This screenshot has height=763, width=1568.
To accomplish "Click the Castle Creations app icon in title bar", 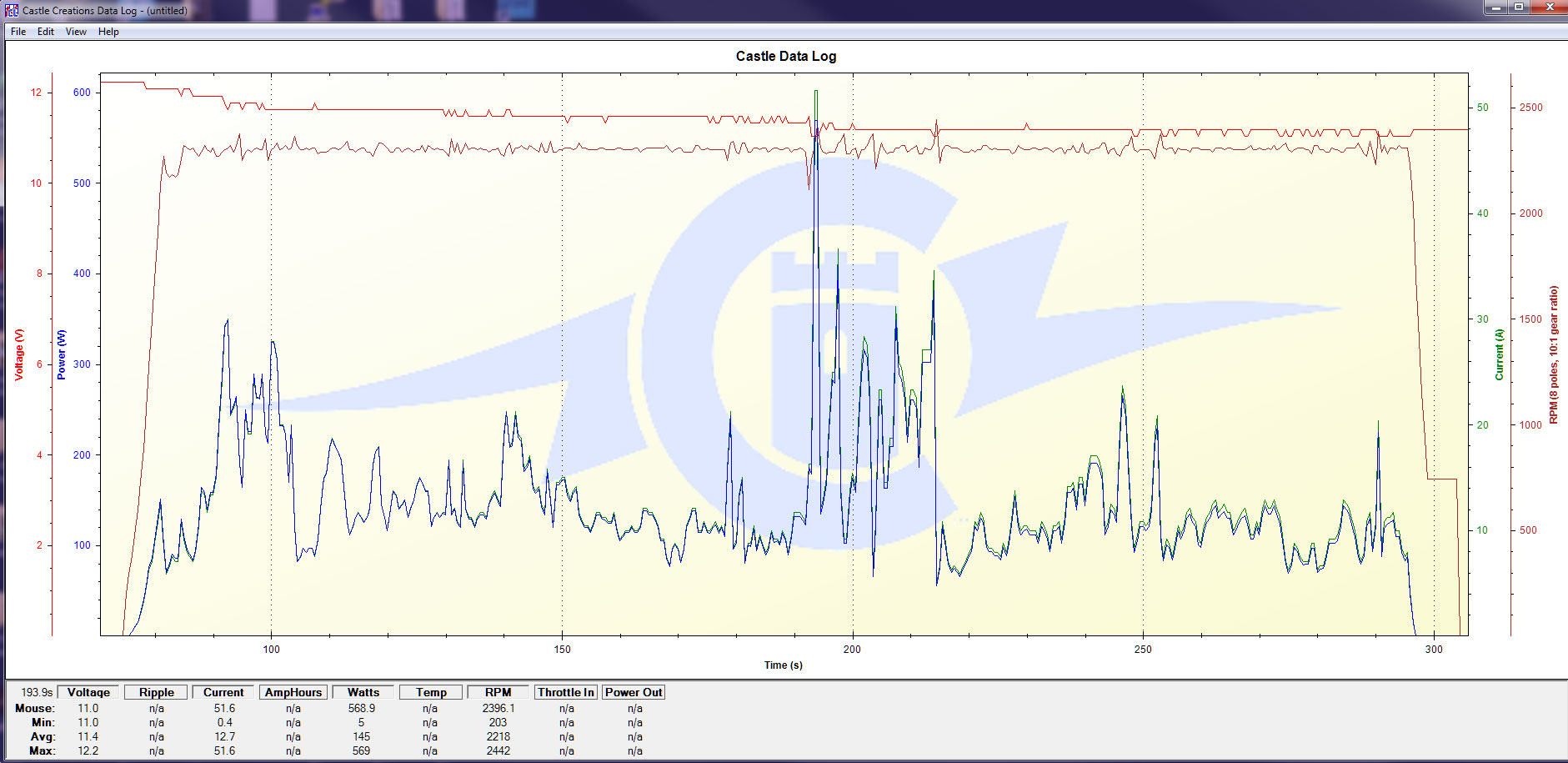I will click(12, 10).
